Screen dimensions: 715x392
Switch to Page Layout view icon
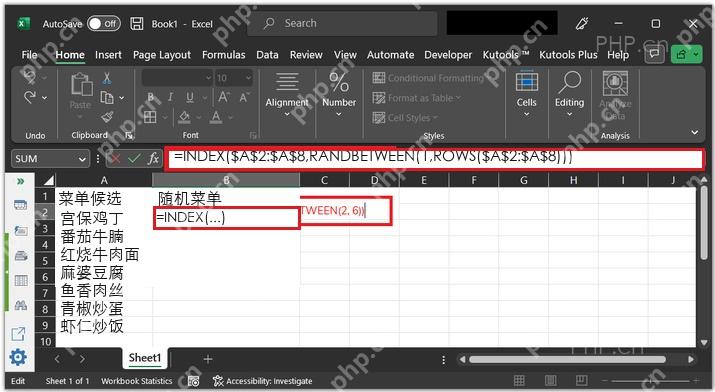(x=550, y=380)
